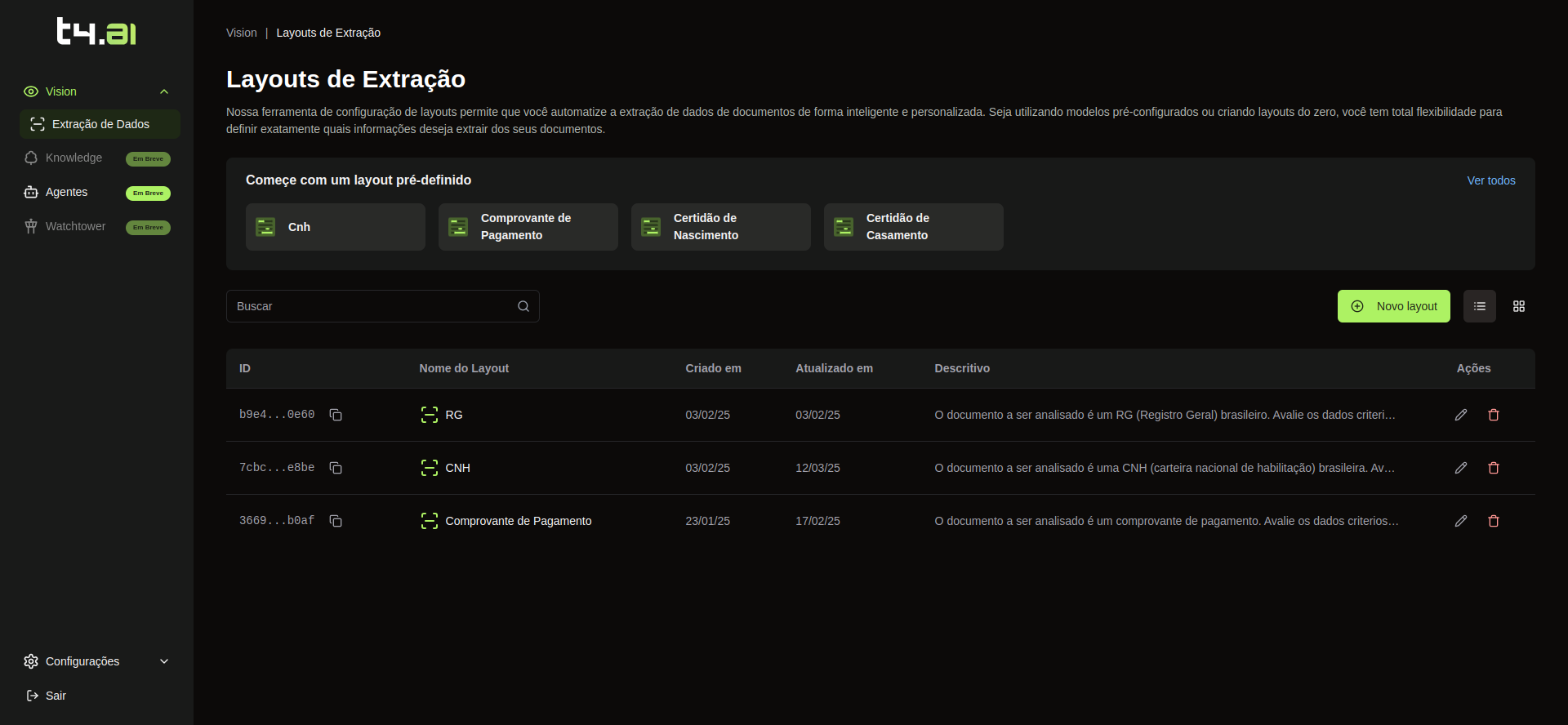Edit the RG layout with pencil icon
This screenshot has height=725, width=1568.
(x=1461, y=415)
